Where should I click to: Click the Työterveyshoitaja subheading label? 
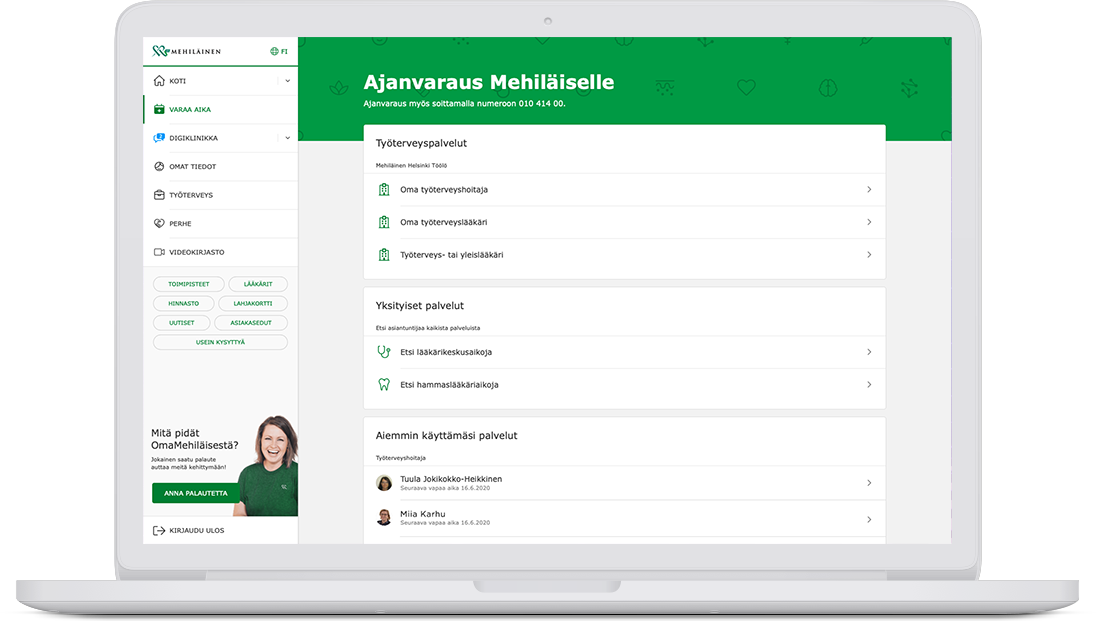[400, 458]
